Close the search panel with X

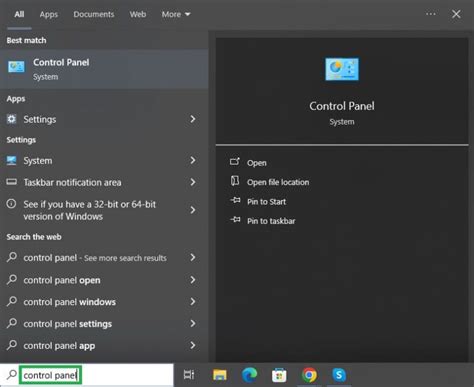coord(456,14)
